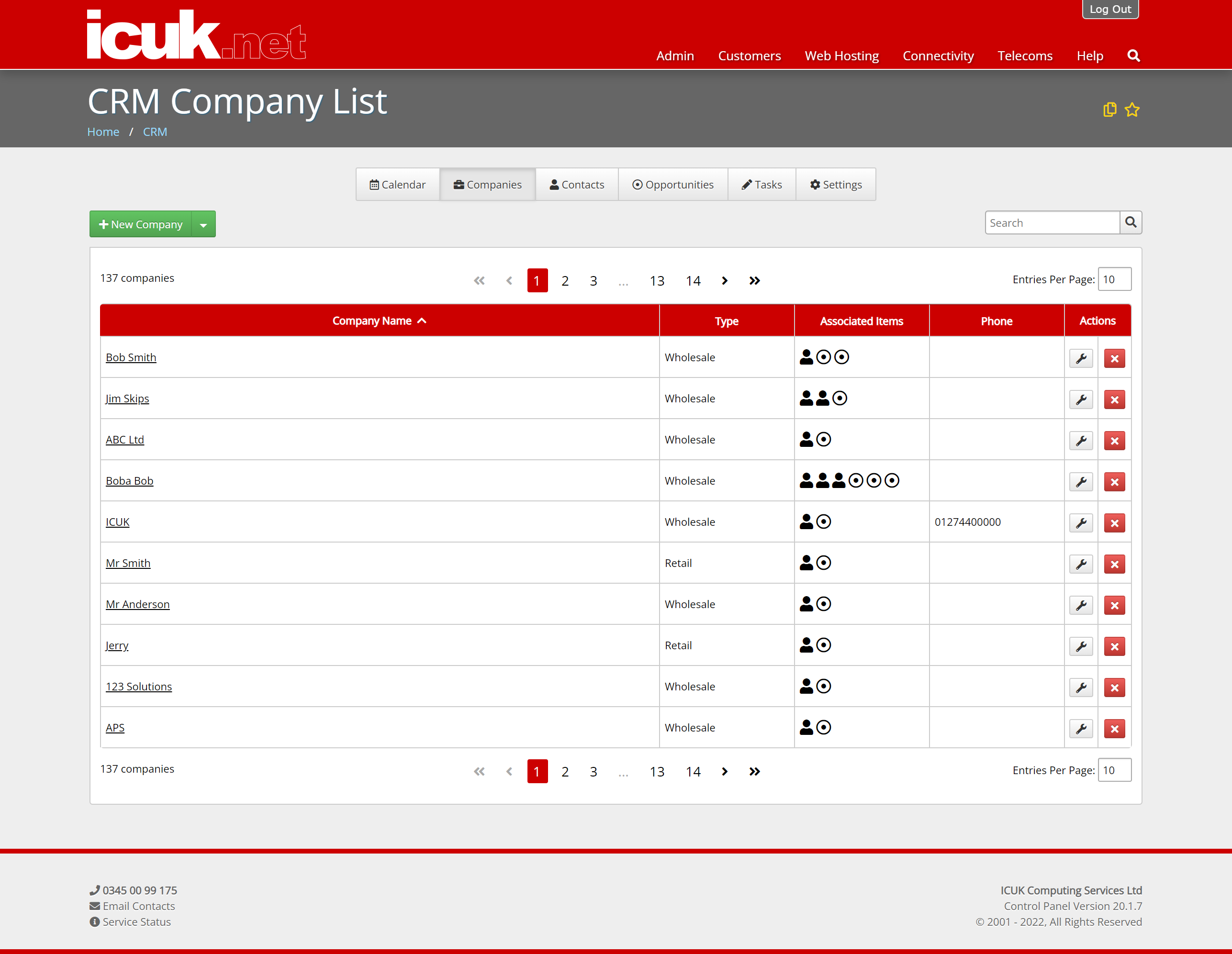Open the 123 Solutions company link

(x=139, y=687)
